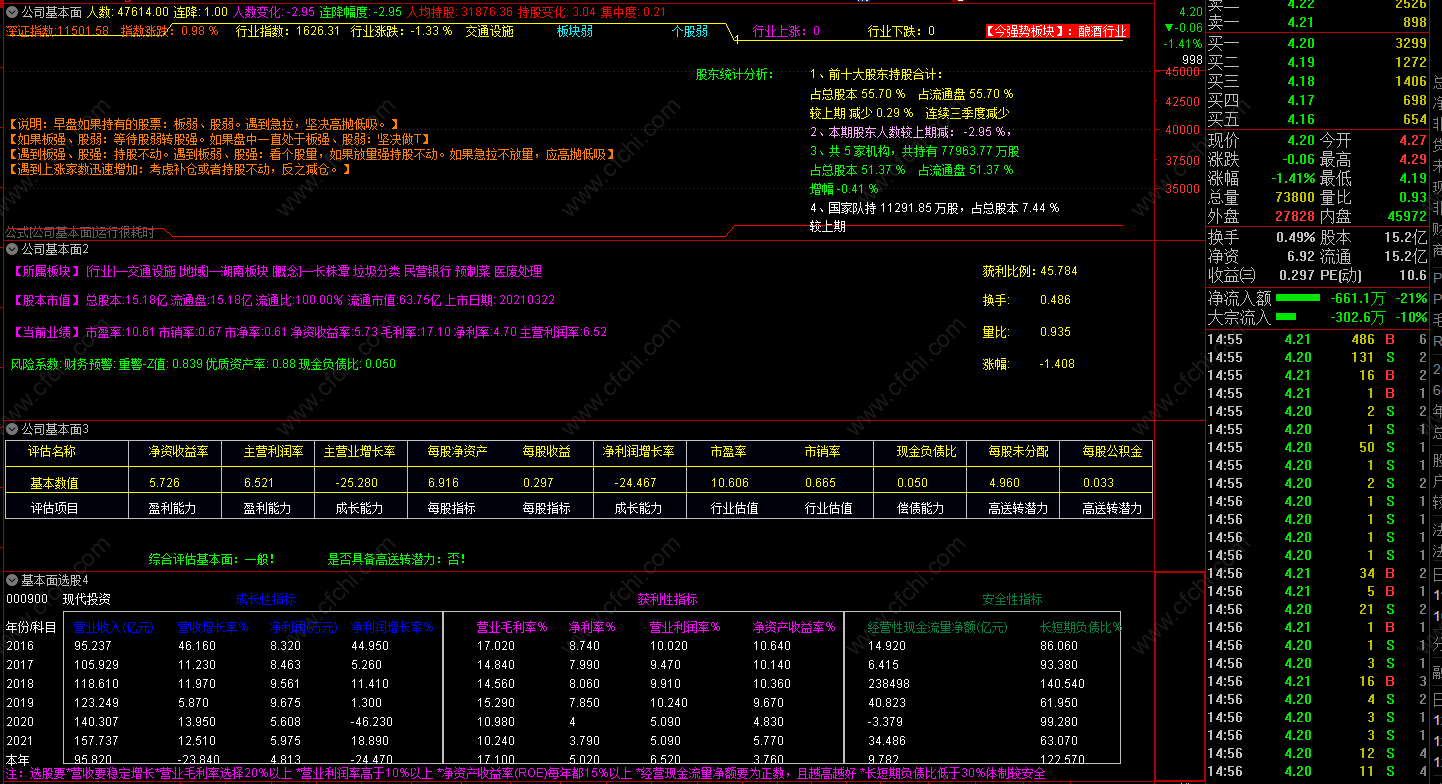This screenshot has width=1442, height=784.
Task: Click the 净流入额 green flow bar
Action: coord(1297,298)
